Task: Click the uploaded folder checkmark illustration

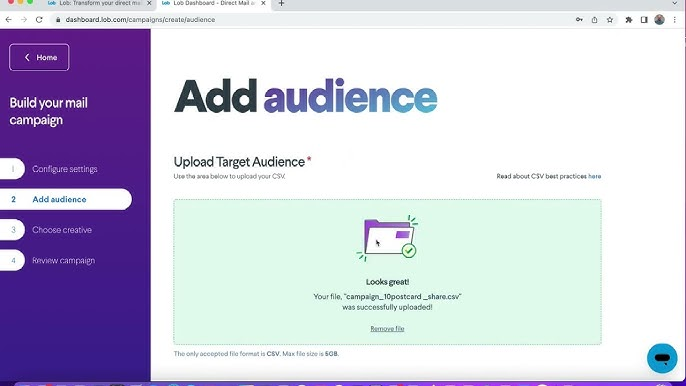Action: [x=387, y=239]
